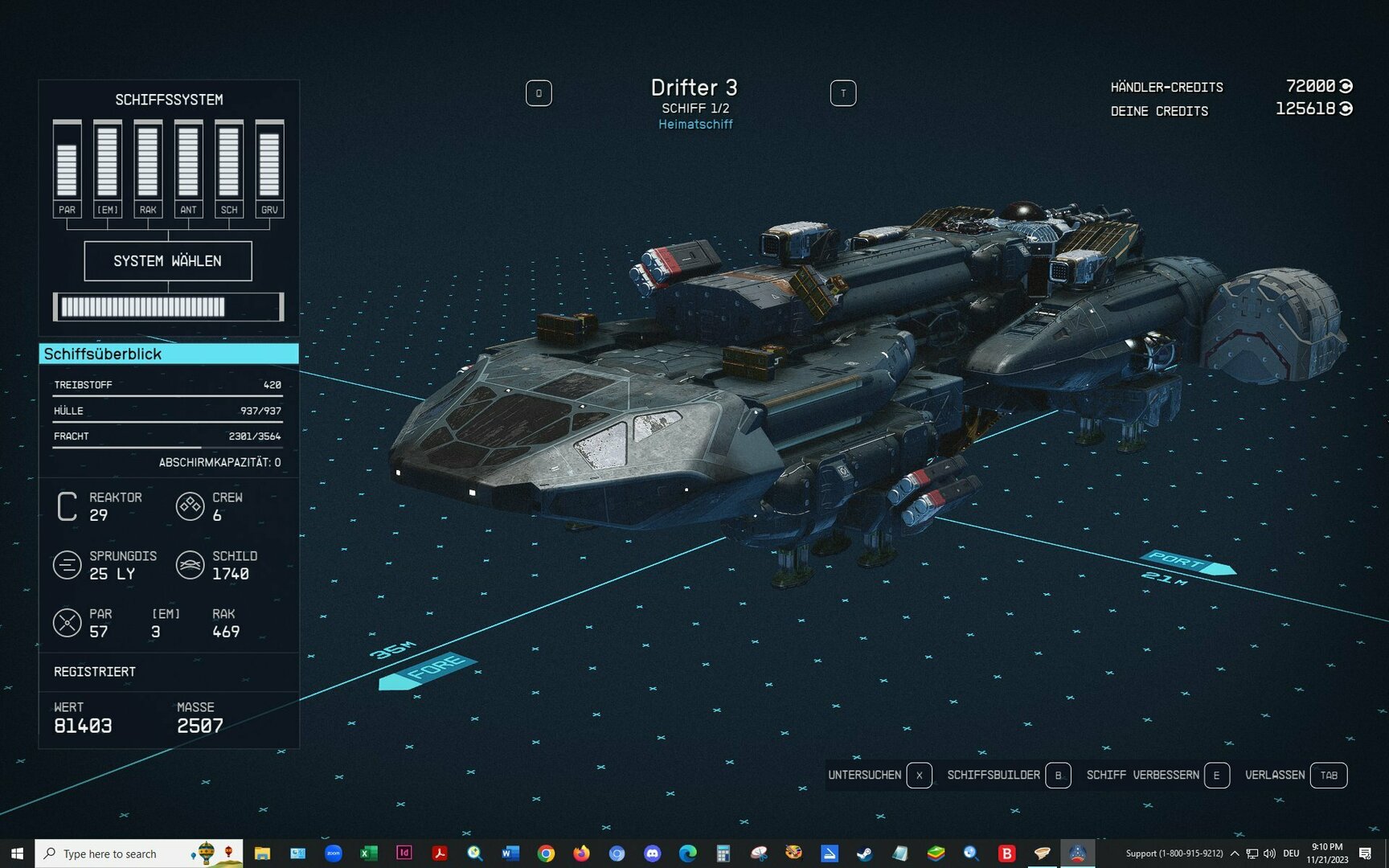The image size is (1389, 868).
Task: Click the Crew icon
Action: tap(190, 506)
